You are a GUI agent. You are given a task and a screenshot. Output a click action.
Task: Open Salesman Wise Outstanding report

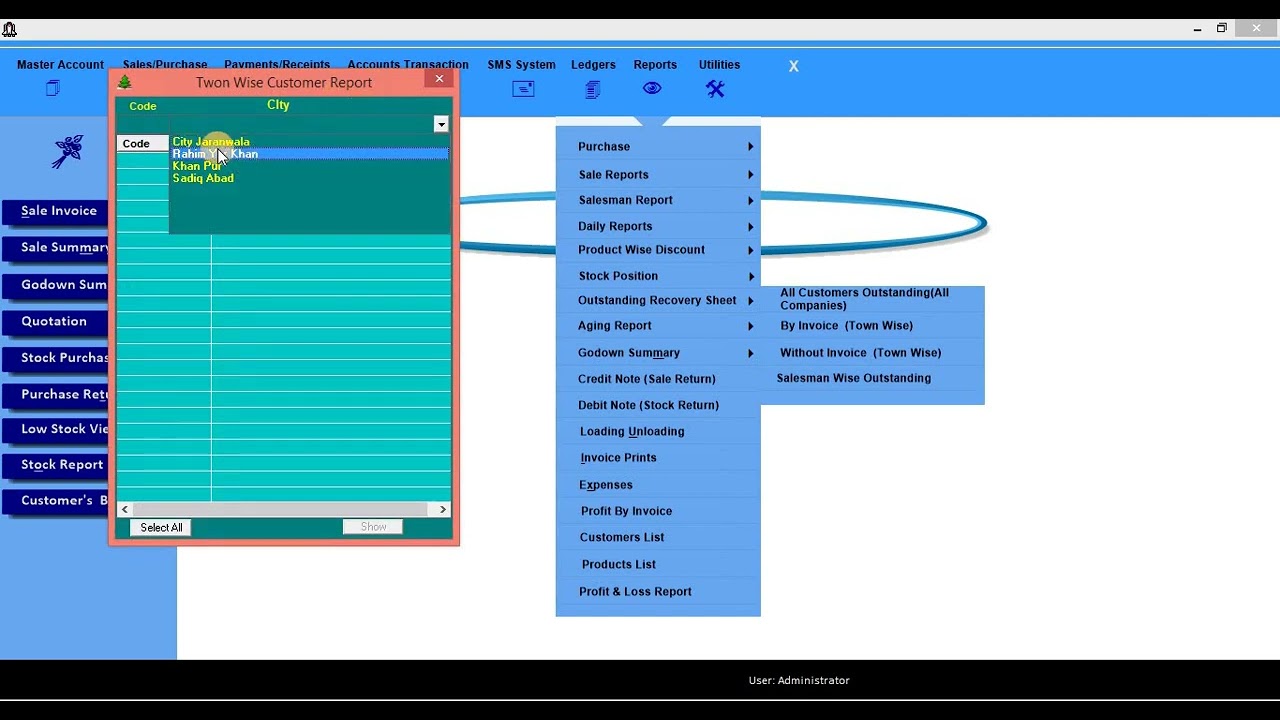853,378
